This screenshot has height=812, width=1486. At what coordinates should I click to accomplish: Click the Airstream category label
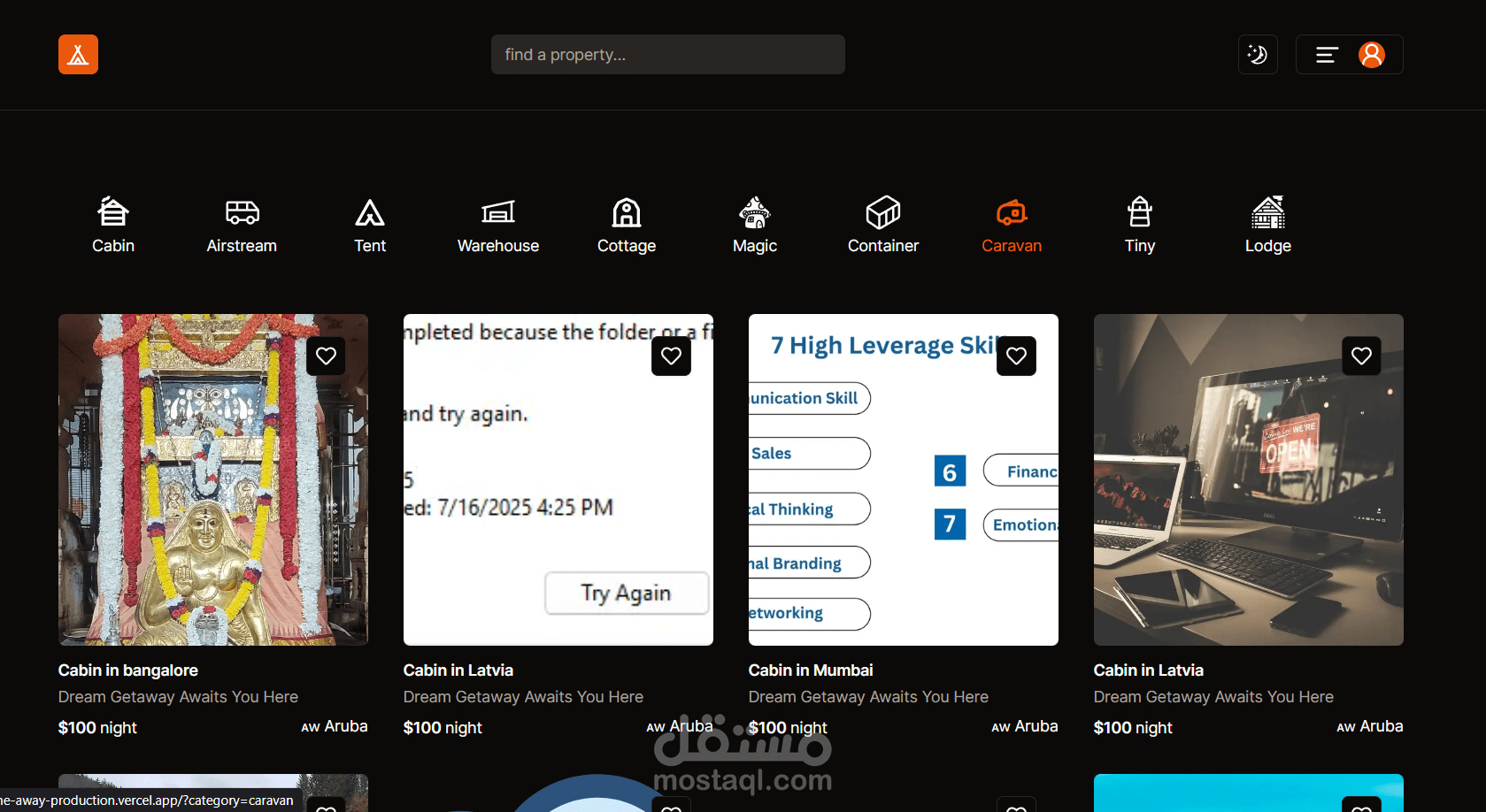(242, 246)
